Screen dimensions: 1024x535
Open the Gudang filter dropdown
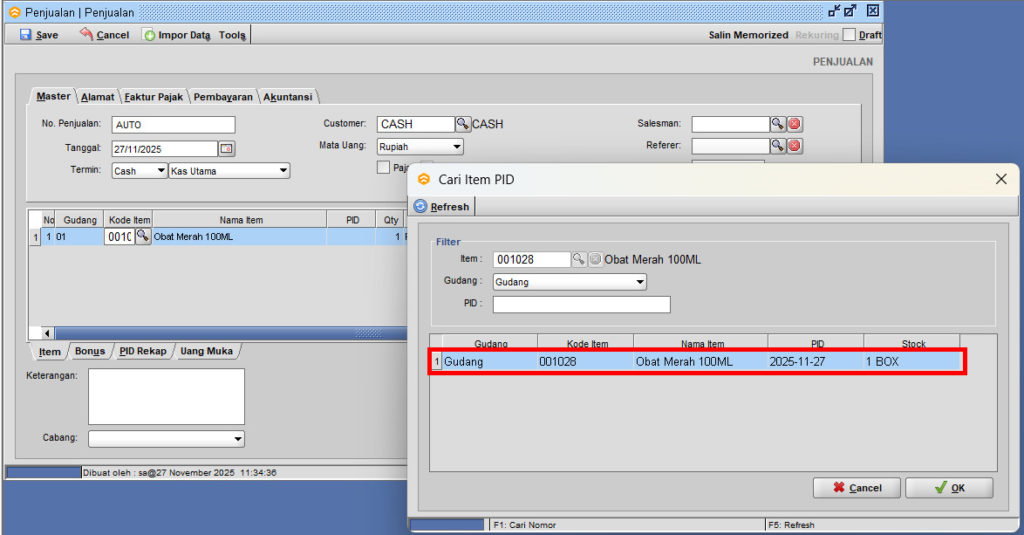point(640,282)
